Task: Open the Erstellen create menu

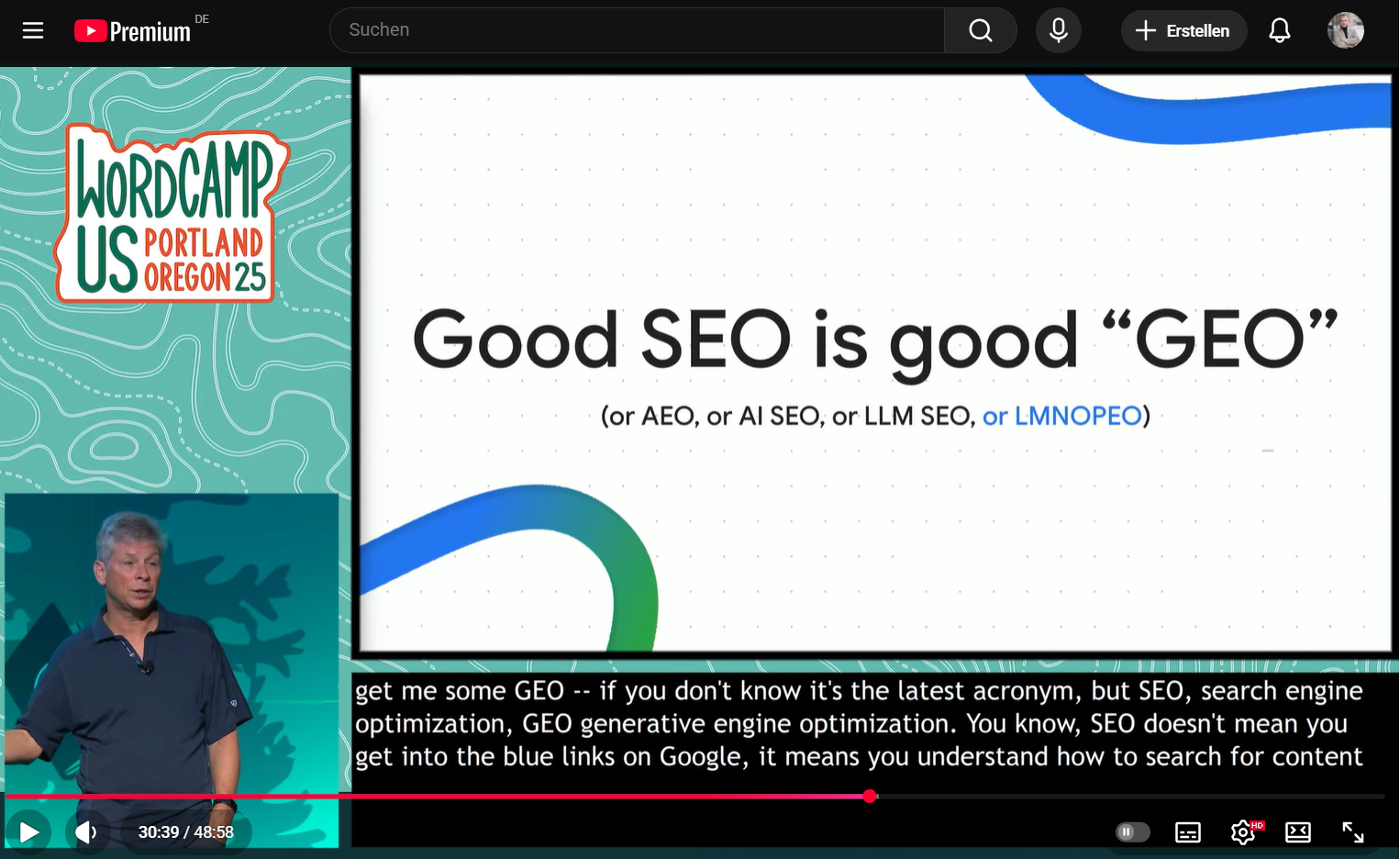Action: coord(1183,30)
